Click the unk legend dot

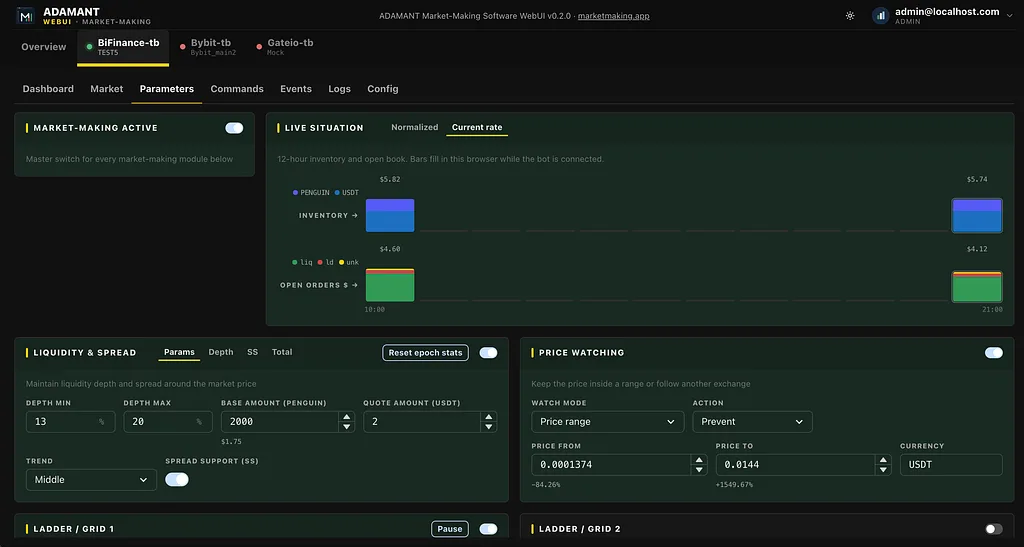coord(341,262)
